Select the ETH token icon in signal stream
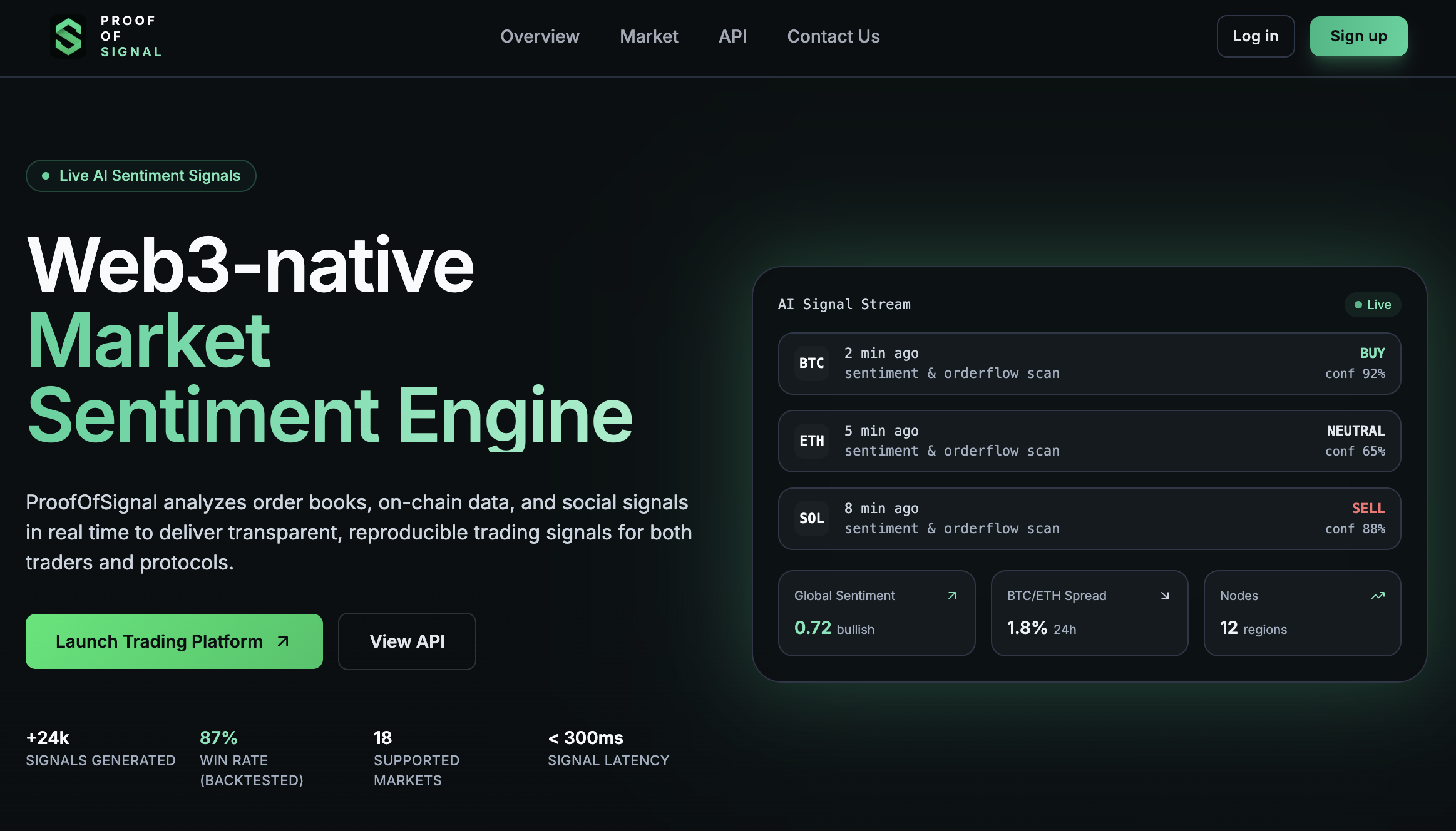This screenshot has height=831, width=1456. 811,441
